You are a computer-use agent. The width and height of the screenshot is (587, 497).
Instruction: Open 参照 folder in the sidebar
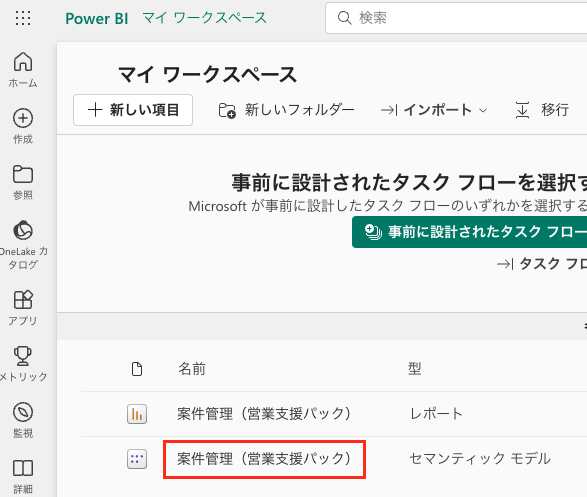(23, 182)
